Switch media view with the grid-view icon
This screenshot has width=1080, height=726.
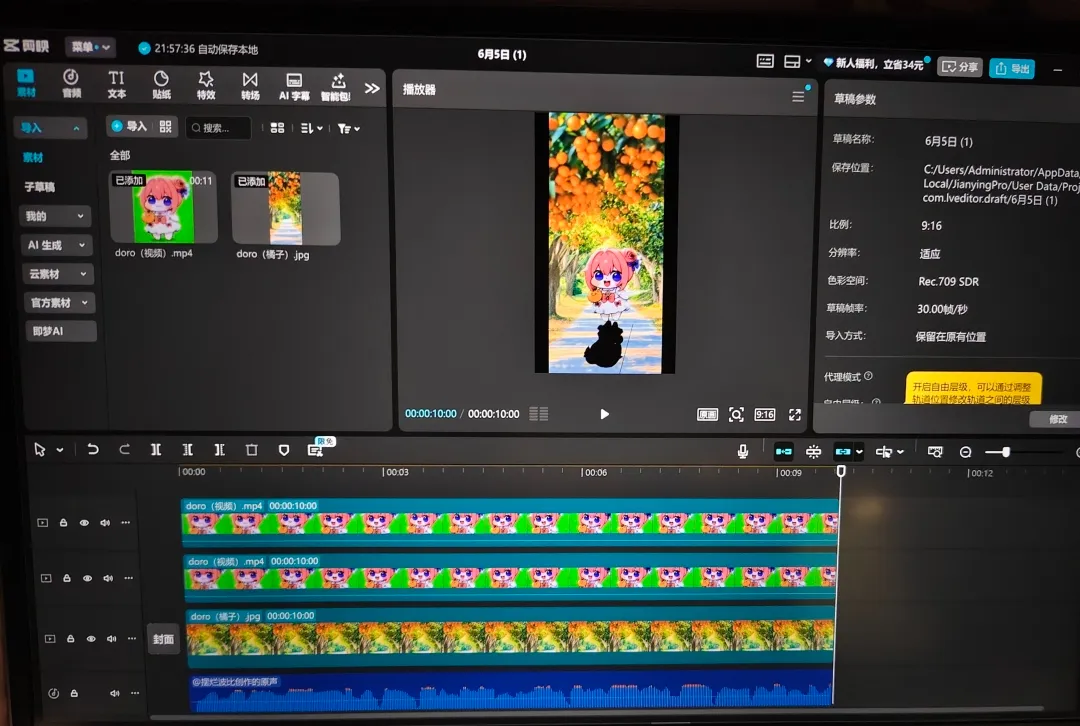tap(277, 128)
